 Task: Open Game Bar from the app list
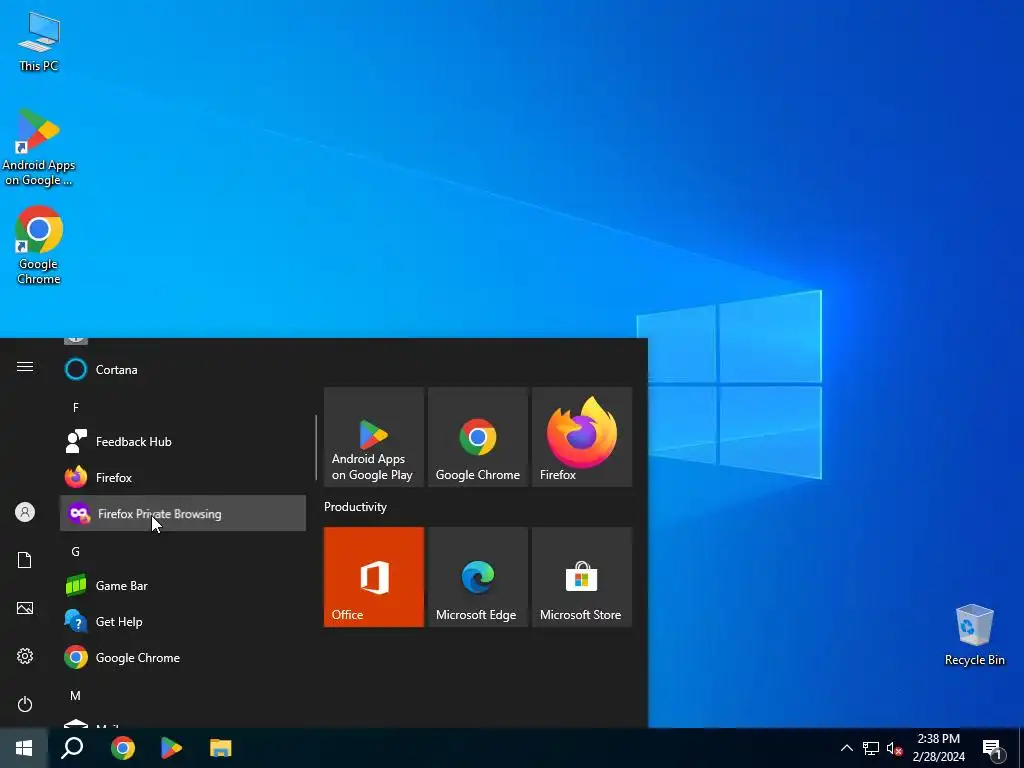coord(183,586)
